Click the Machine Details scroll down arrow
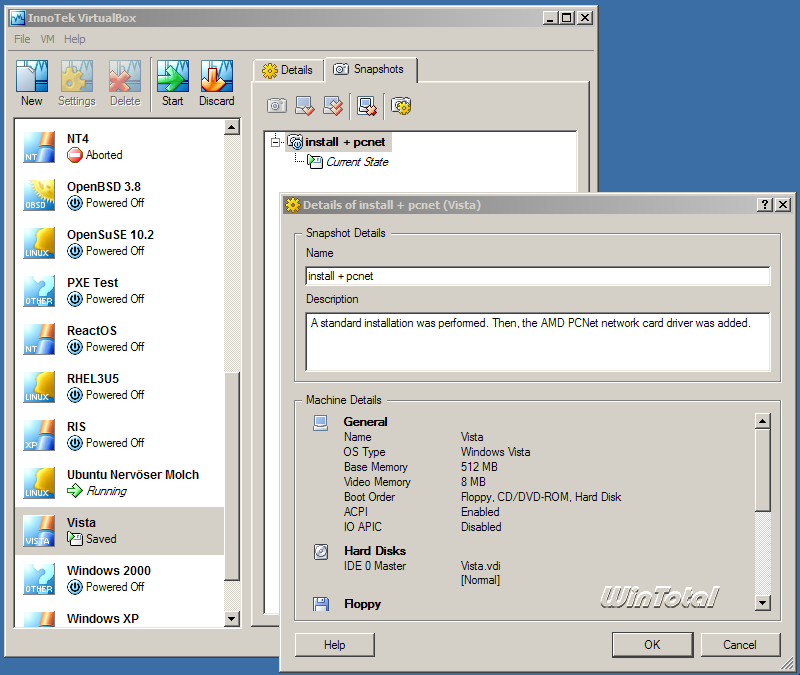The width and height of the screenshot is (800, 675). tap(762, 603)
